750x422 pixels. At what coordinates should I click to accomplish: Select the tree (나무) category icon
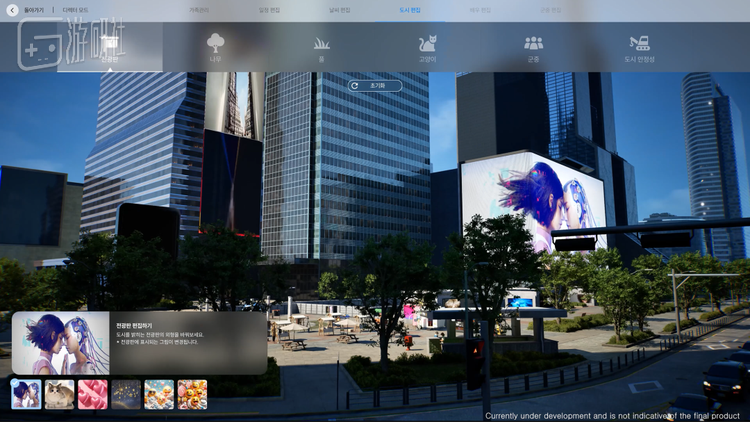[215, 46]
